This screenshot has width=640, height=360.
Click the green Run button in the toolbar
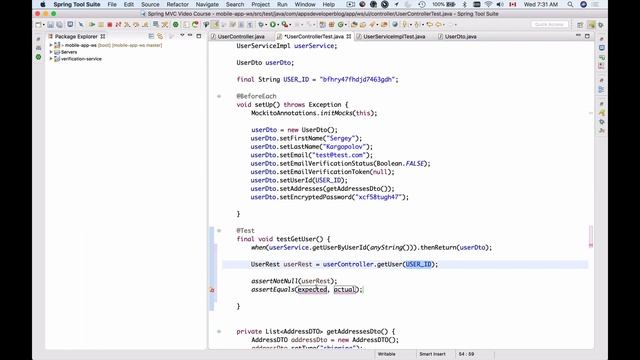[x=273, y=25]
